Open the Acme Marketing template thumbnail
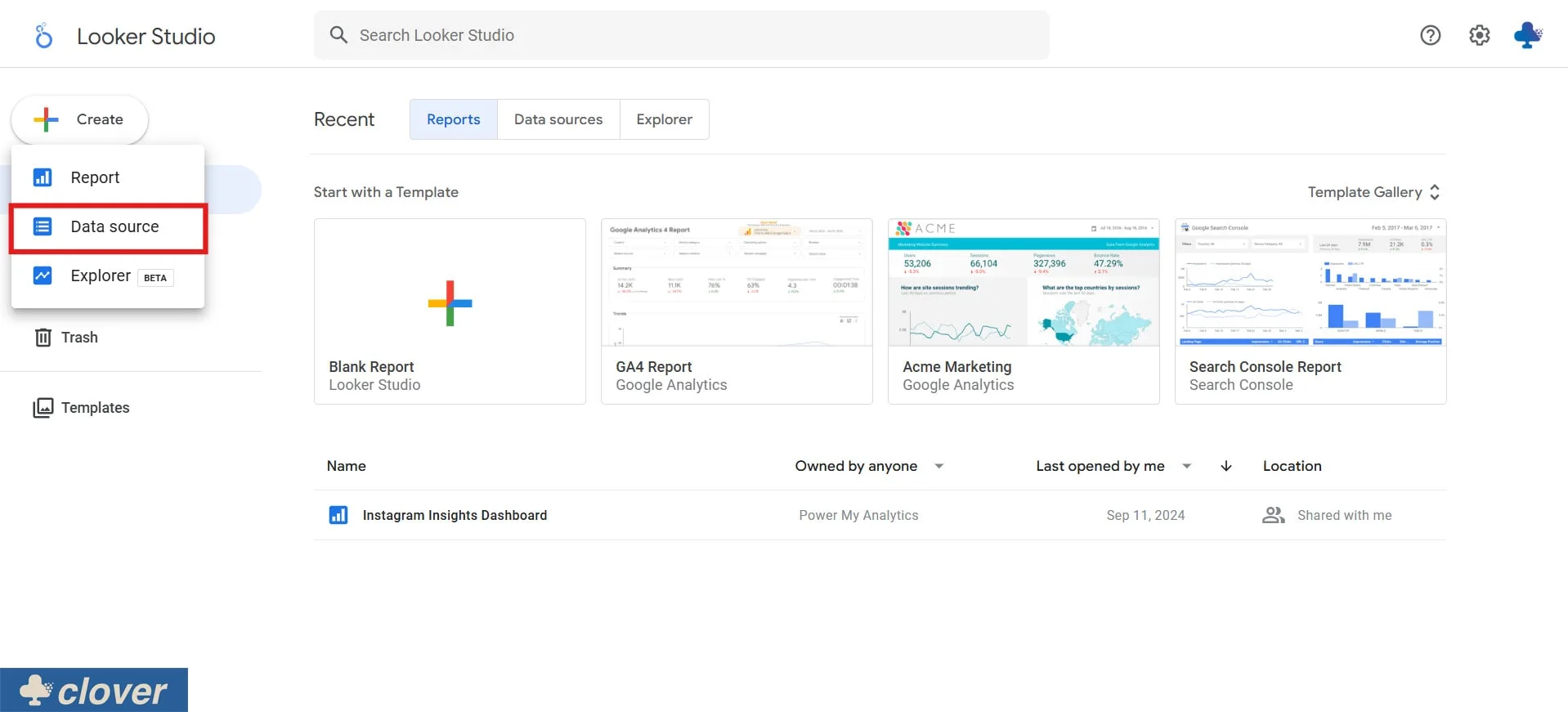The width and height of the screenshot is (1568, 712). [x=1024, y=283]
